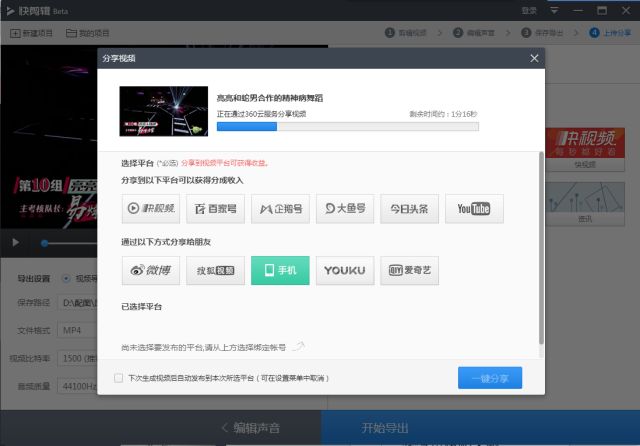Select the 视频 export radio button

pyautogui.click(x=66, y=278)
